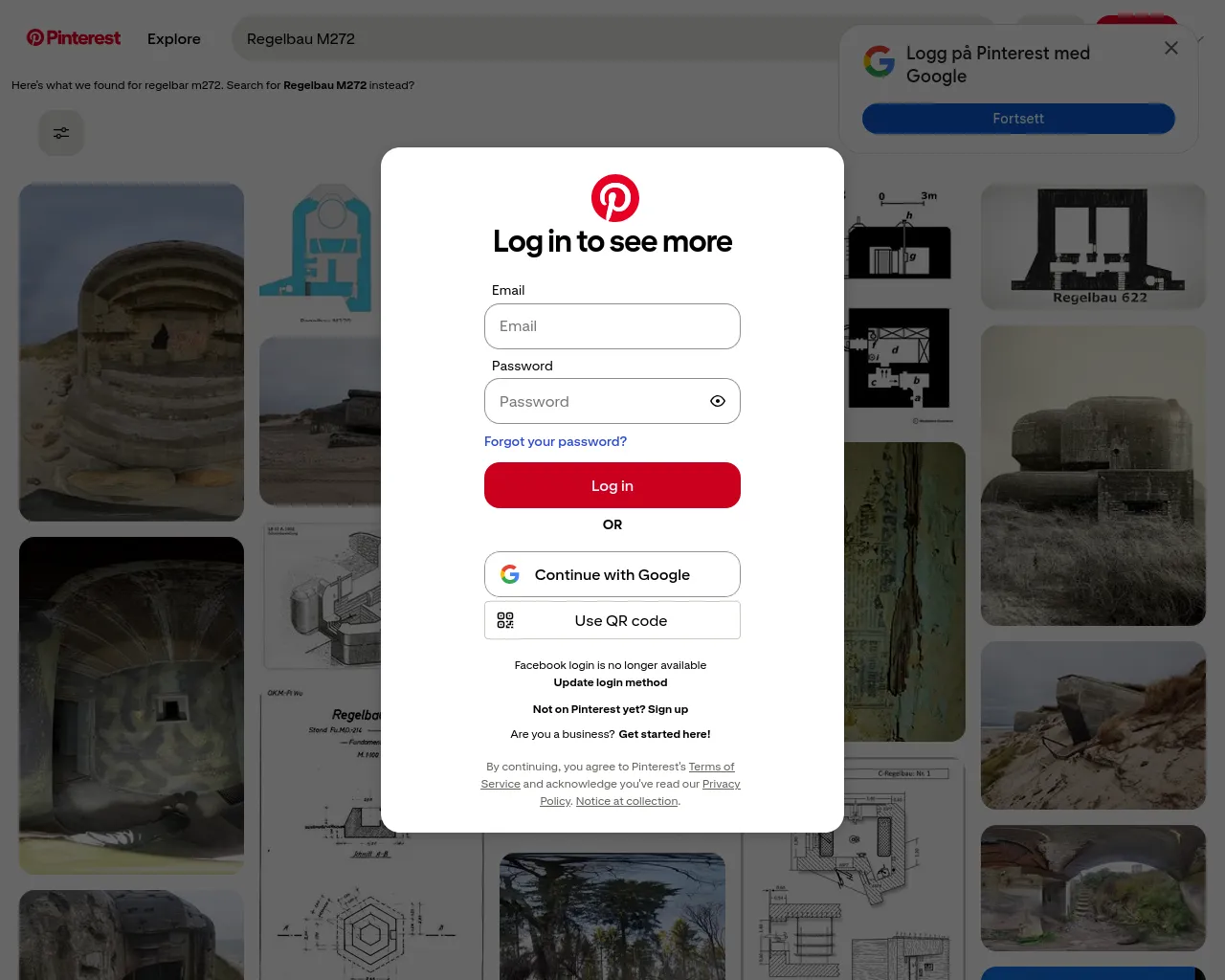Viewport: 1225px width, 980px height.
Task: Follow the 'Forgot your password?' link
Action: (555, 441)
